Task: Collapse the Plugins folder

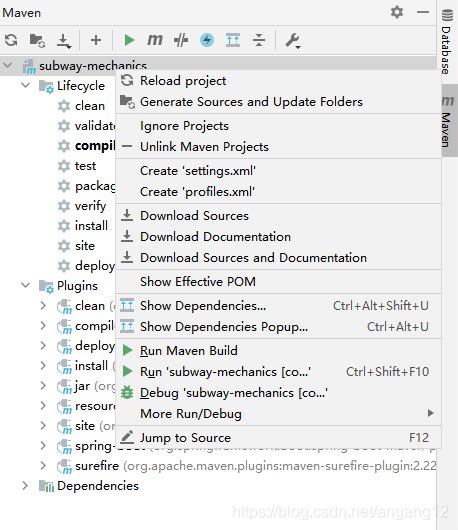Action: point(26,285)
